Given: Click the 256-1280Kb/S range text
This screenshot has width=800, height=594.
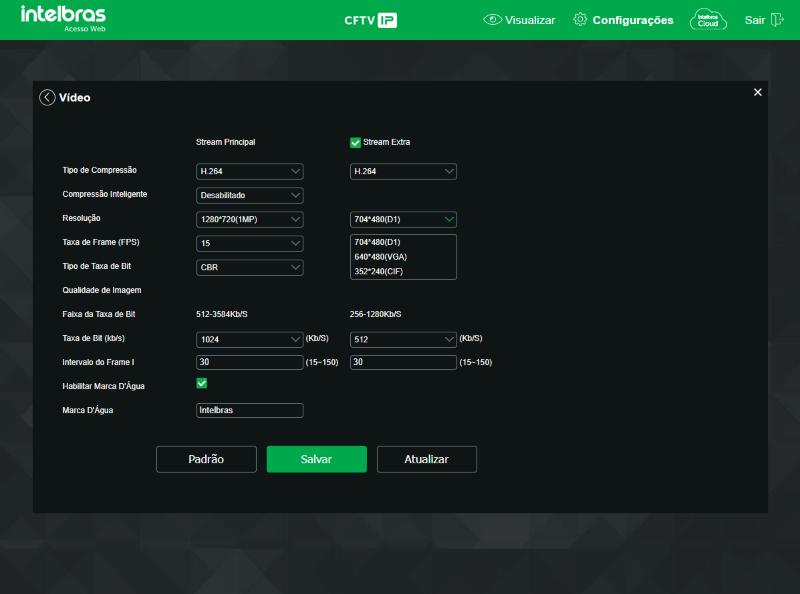Looking at the screenshot, I should click(x=376, y=314).
